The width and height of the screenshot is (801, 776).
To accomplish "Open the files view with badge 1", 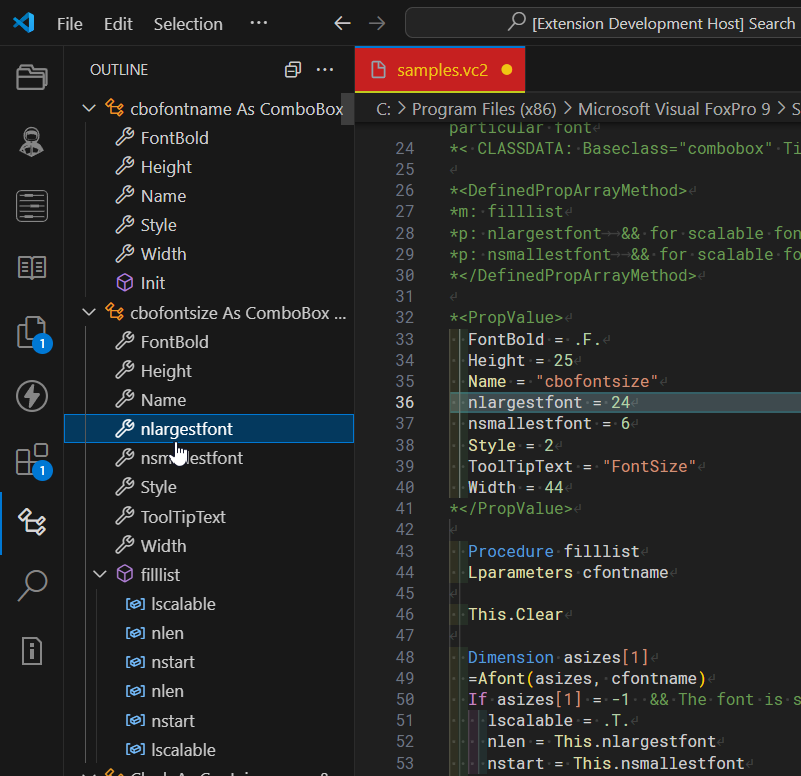I will pos(33,334).
